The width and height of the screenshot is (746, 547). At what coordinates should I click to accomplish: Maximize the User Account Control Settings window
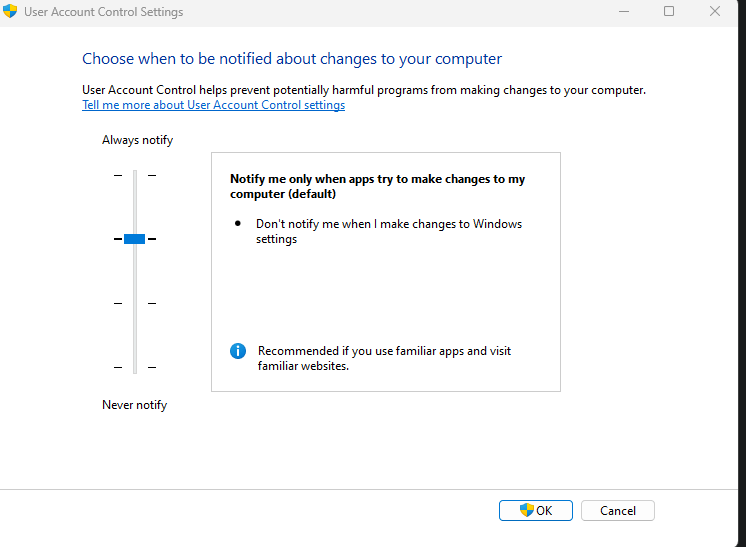tap(669, 11)
